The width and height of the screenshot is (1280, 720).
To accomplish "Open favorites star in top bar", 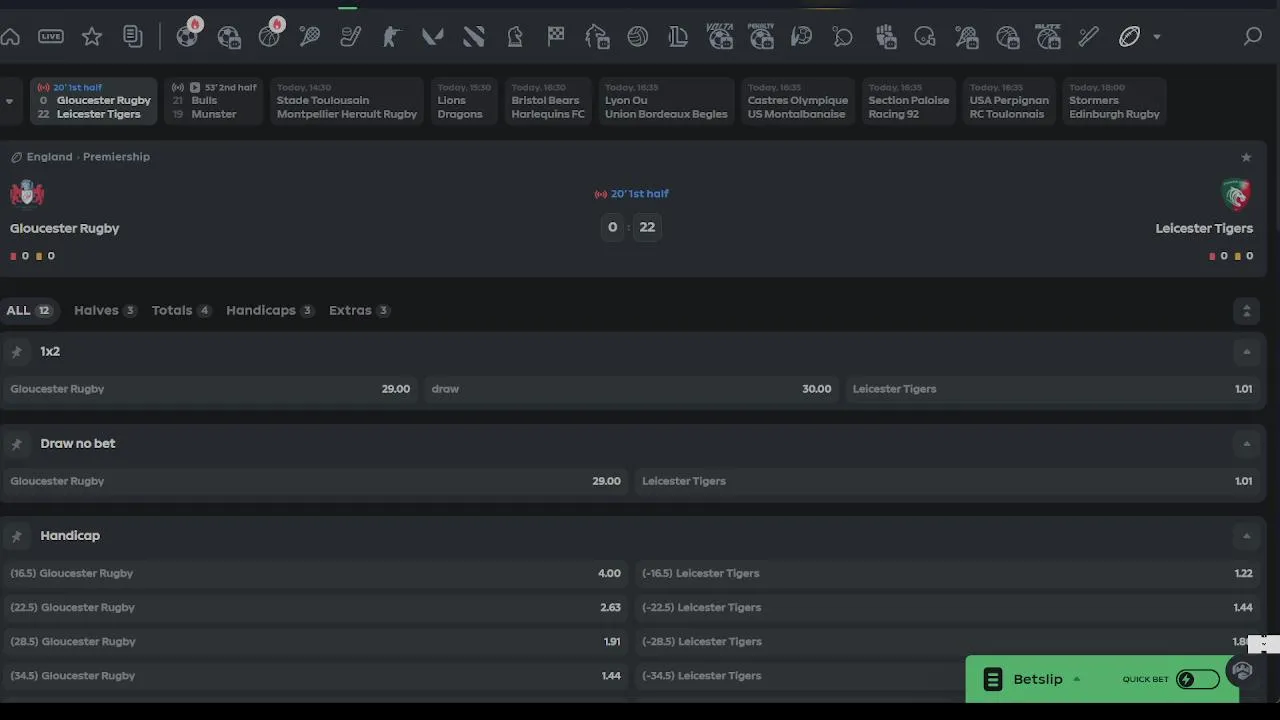I will pyautogui.click(x=92, y=37).
